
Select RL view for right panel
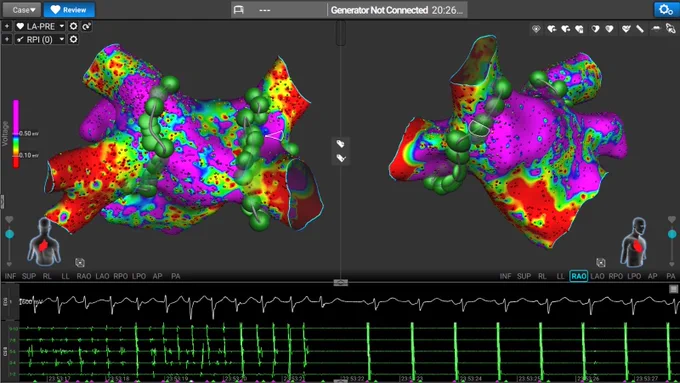coord(542,276)
